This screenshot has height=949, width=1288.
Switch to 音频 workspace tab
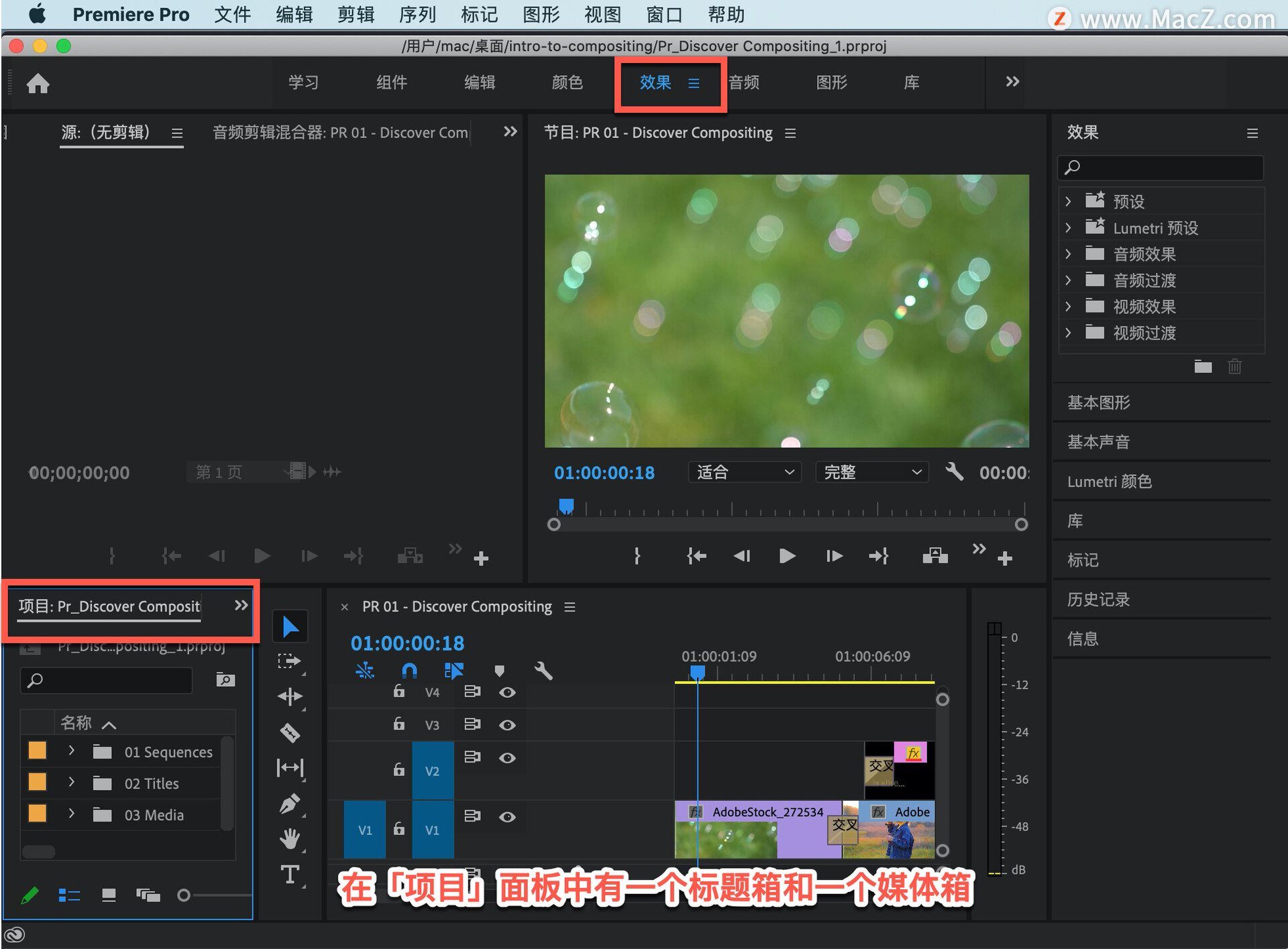(x=744, y=82)
